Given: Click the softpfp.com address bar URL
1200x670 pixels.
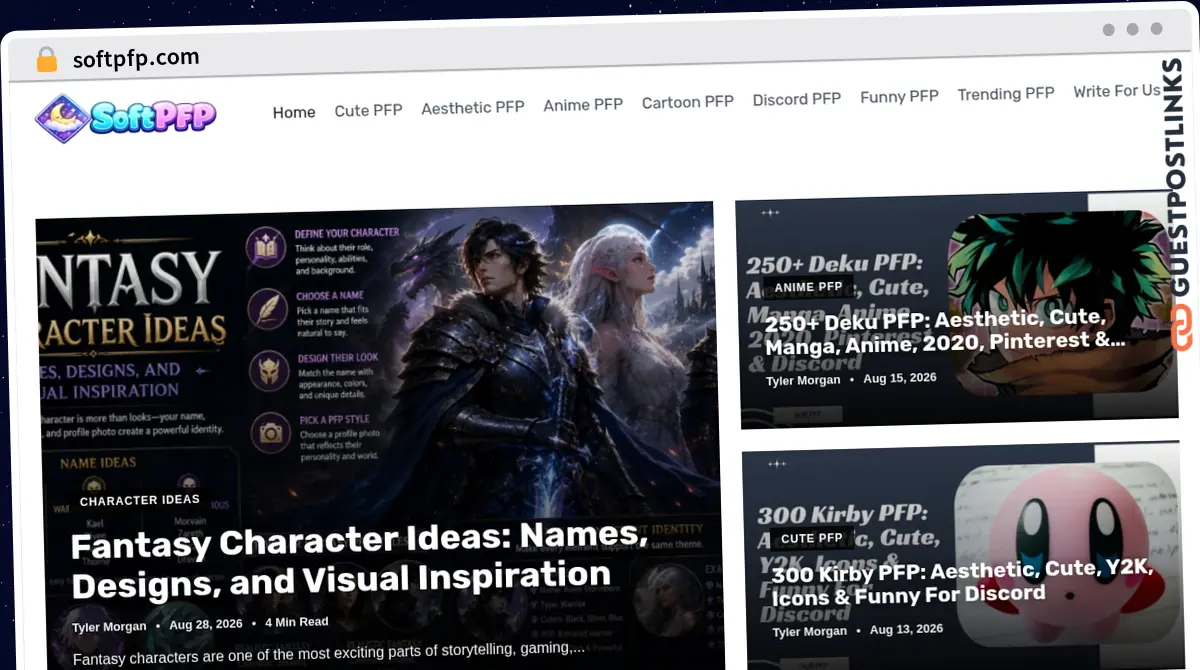Looking at the screenshot, I should (136, 58).
